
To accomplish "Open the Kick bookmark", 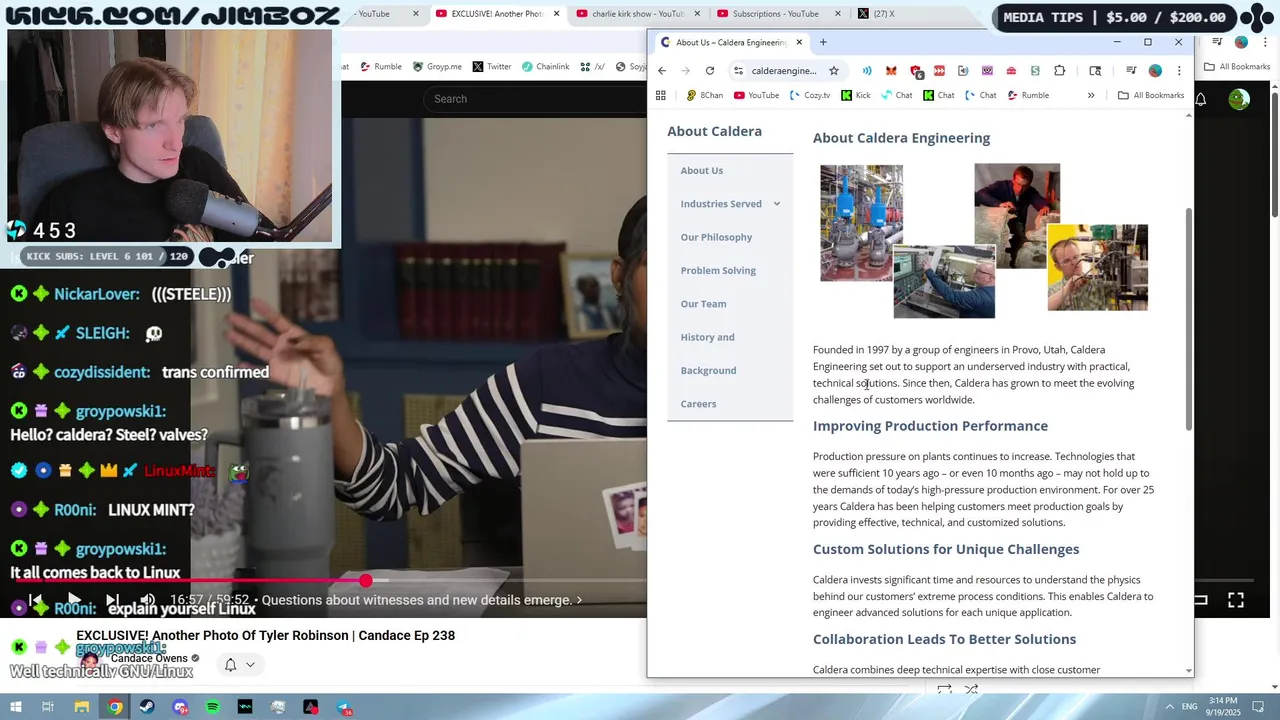I will coord(856,95).
